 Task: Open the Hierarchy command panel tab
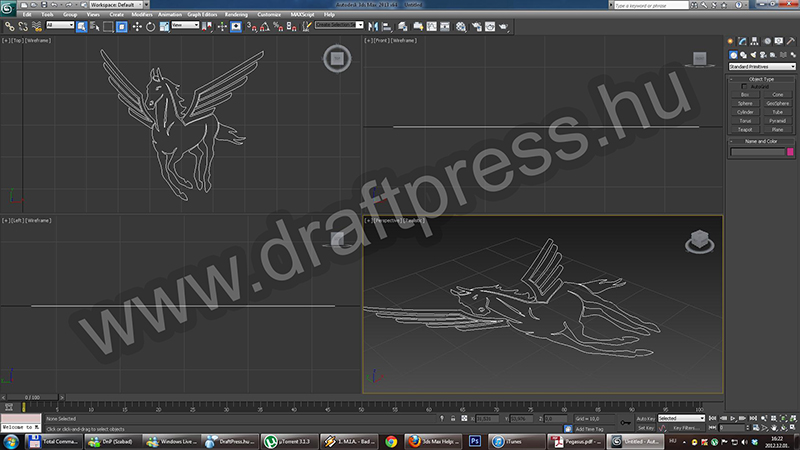pos(754,41)
